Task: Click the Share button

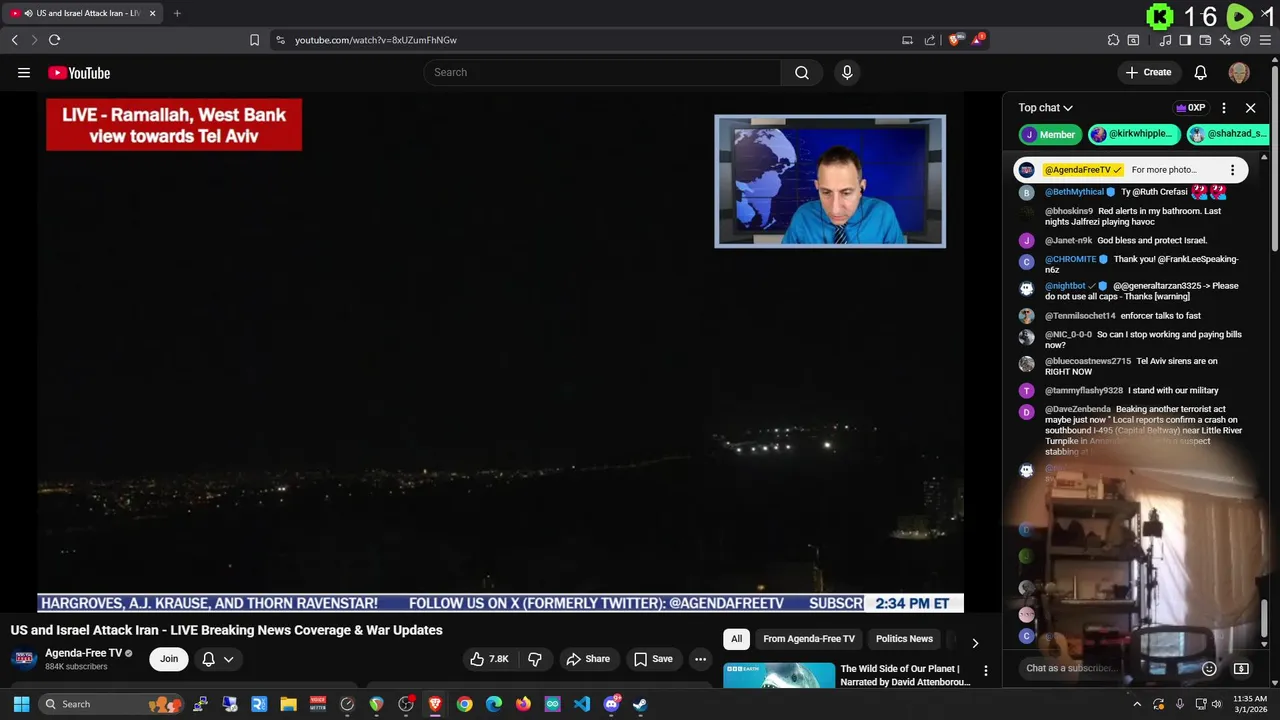Action: [x=588, y=659]
